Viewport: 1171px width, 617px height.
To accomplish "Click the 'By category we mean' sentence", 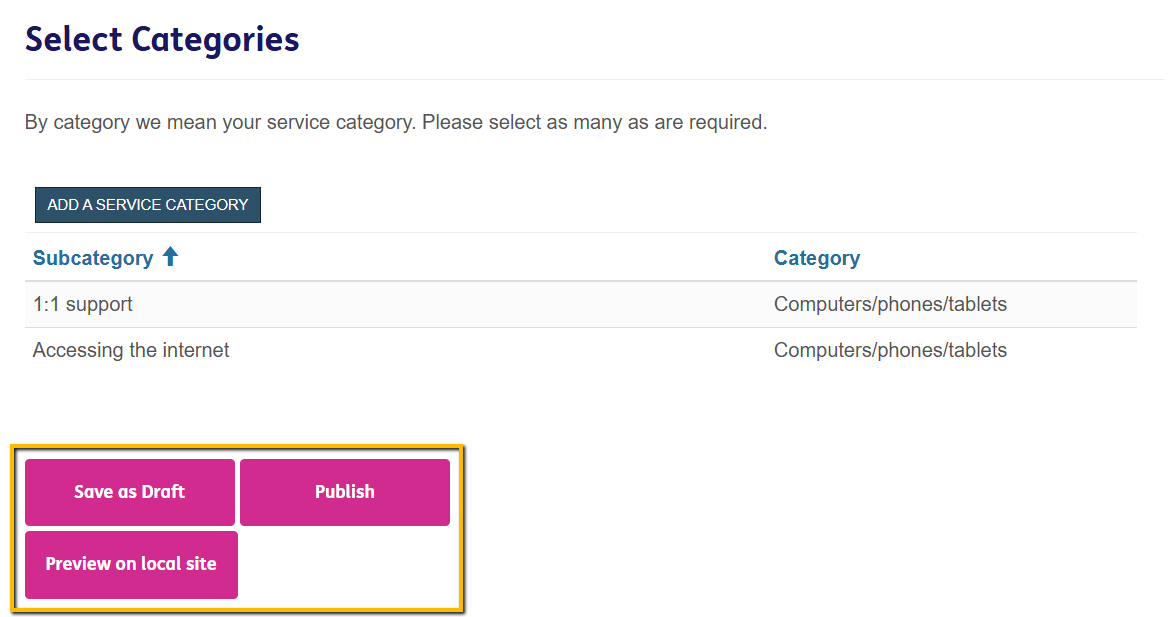I will (220, 123).
